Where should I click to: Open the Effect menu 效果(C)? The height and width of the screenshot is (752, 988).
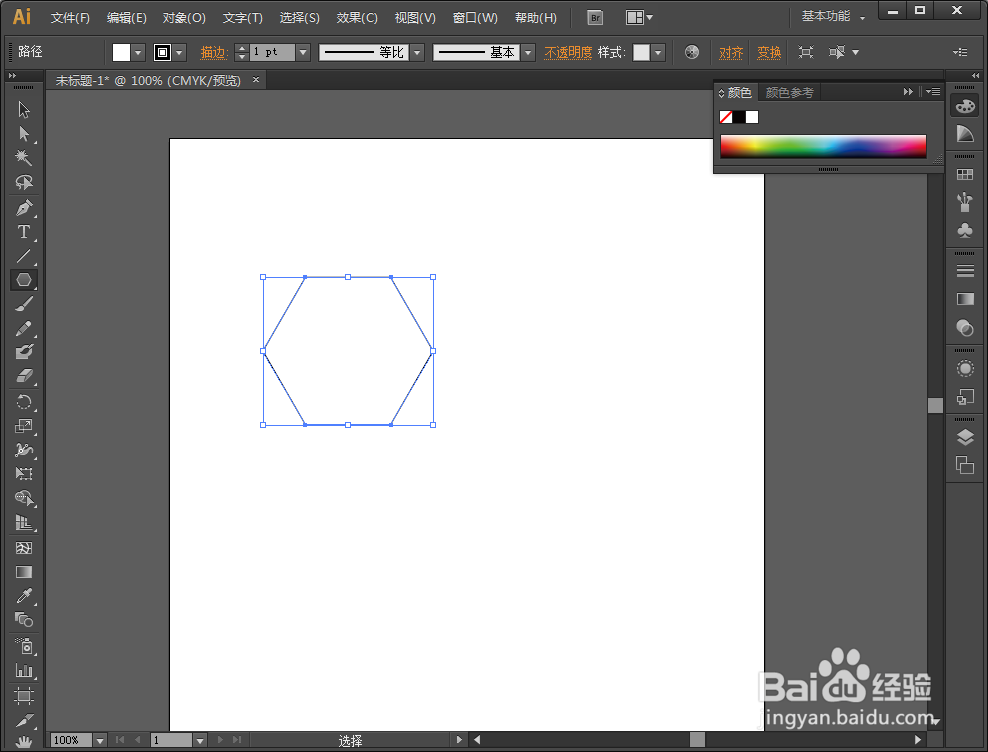357,18
